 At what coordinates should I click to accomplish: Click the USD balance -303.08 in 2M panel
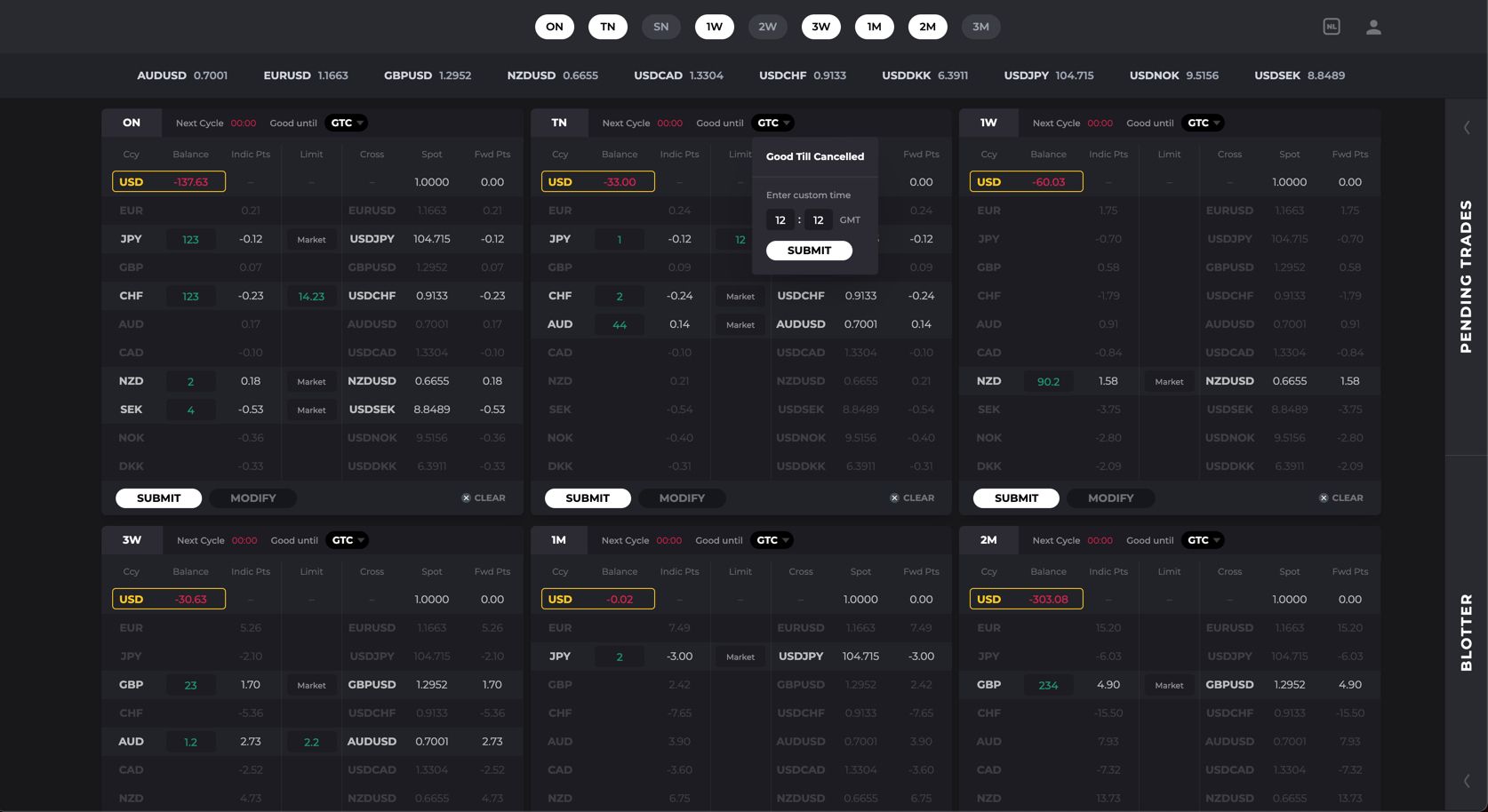click(1049, 600)
